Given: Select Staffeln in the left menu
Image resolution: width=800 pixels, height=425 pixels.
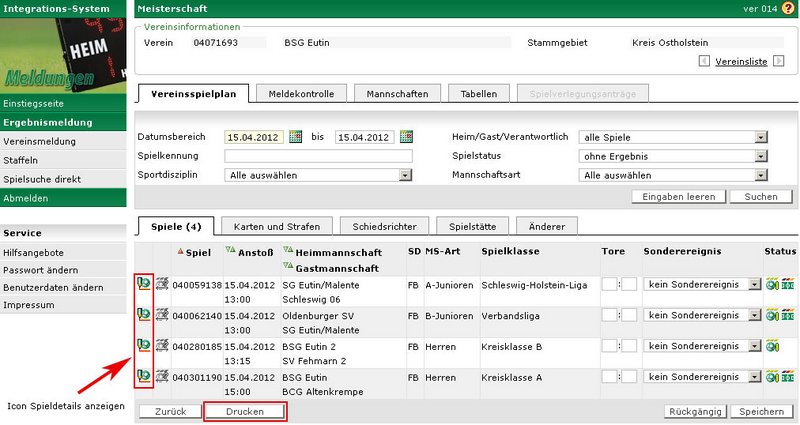Looking at the screenshot, I should (20, 160).
